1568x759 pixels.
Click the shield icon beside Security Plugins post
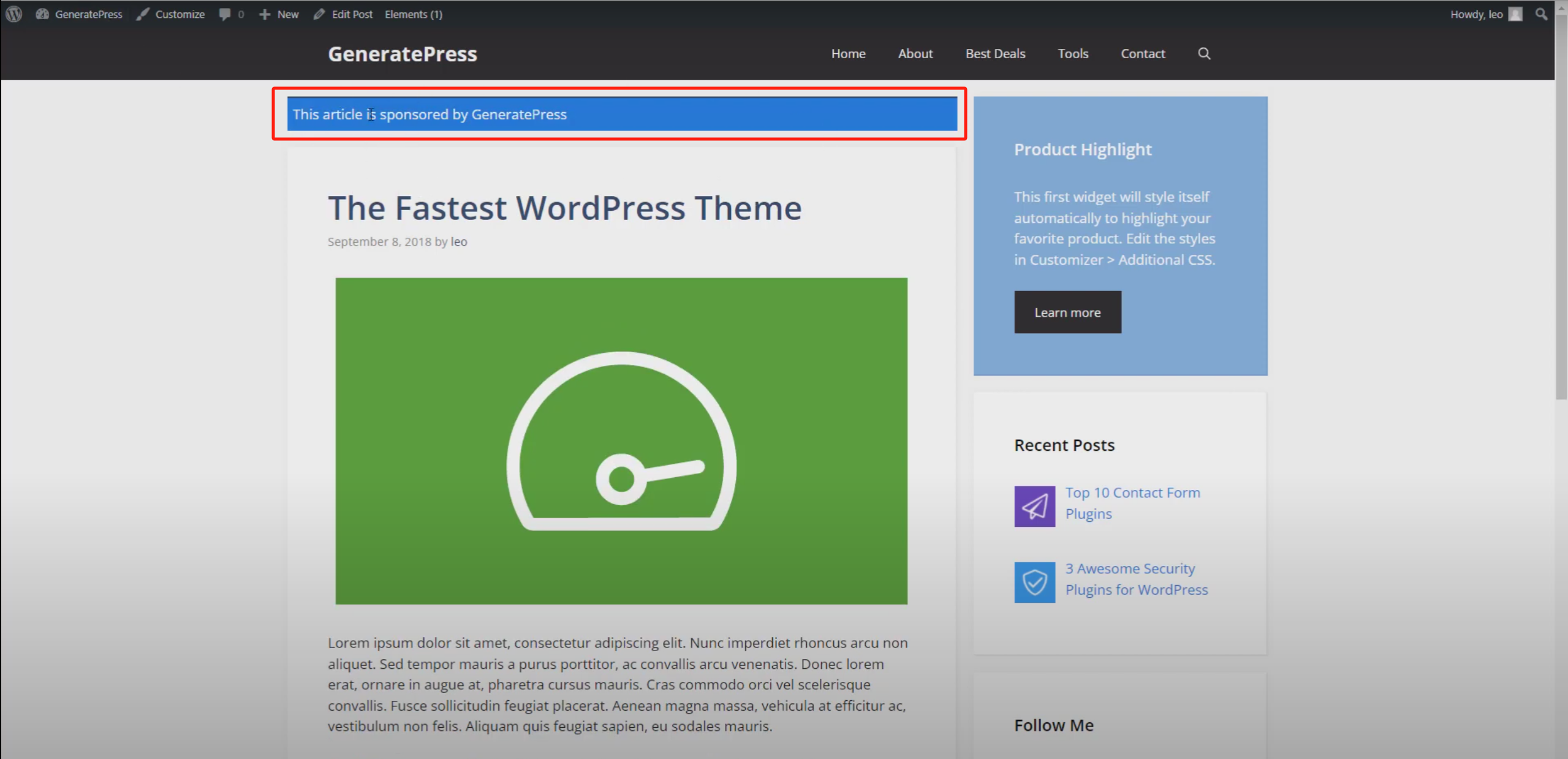(1034, 581)
